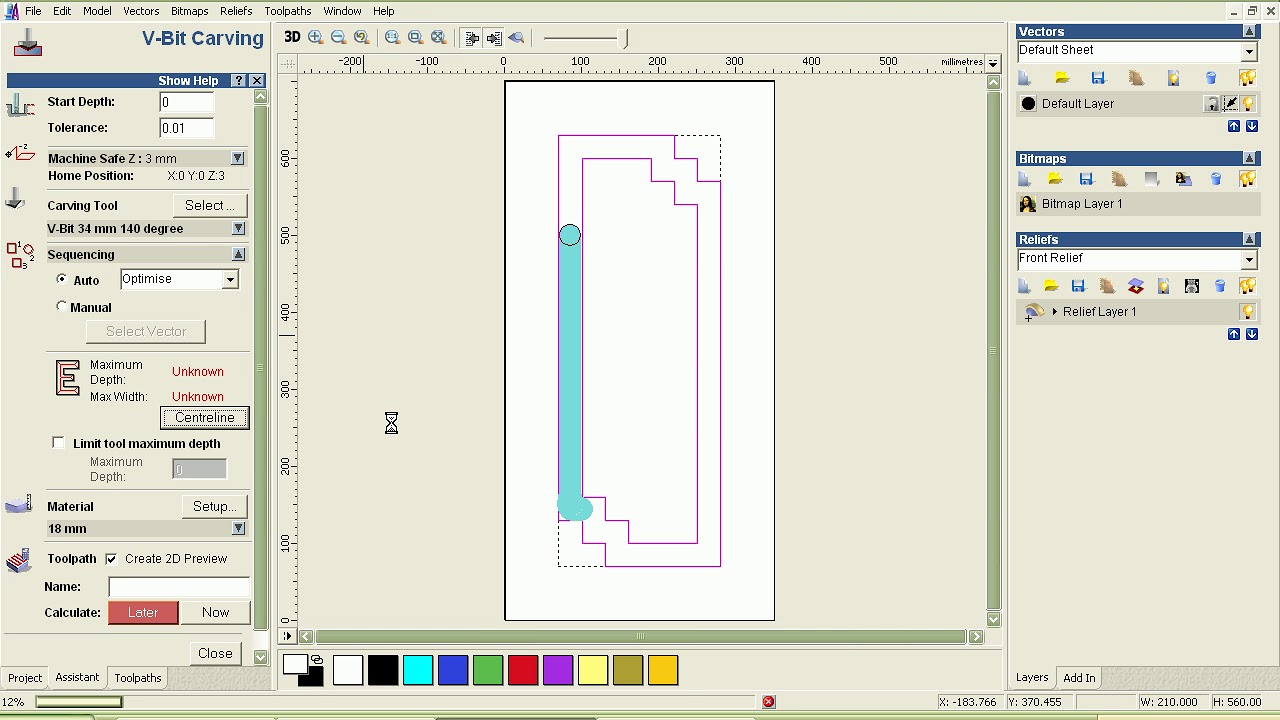The image size is (1280, 720).
Task: Click the previous zoom view icon
Action: 362,37
